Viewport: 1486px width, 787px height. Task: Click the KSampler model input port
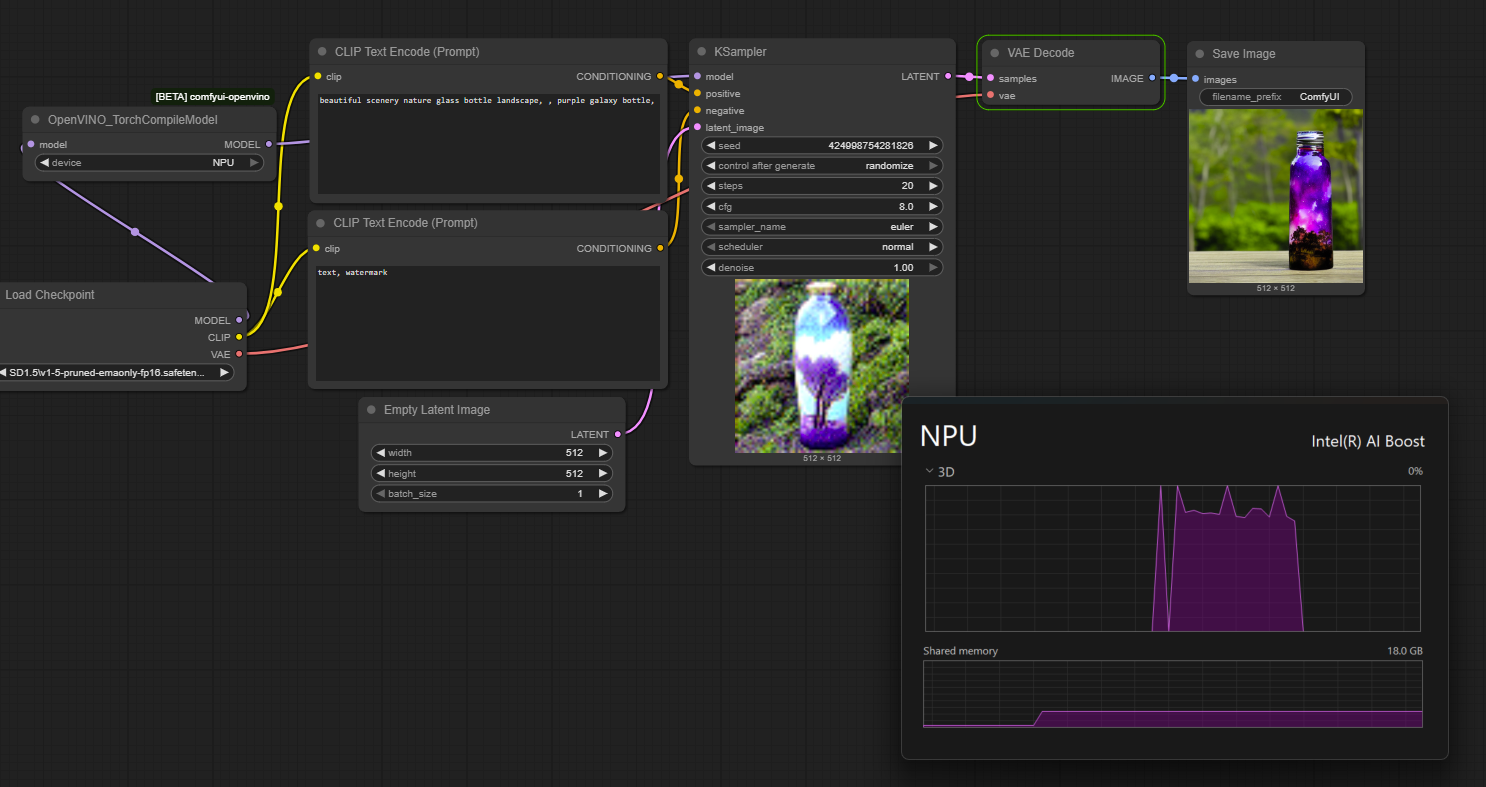point(697,76)
